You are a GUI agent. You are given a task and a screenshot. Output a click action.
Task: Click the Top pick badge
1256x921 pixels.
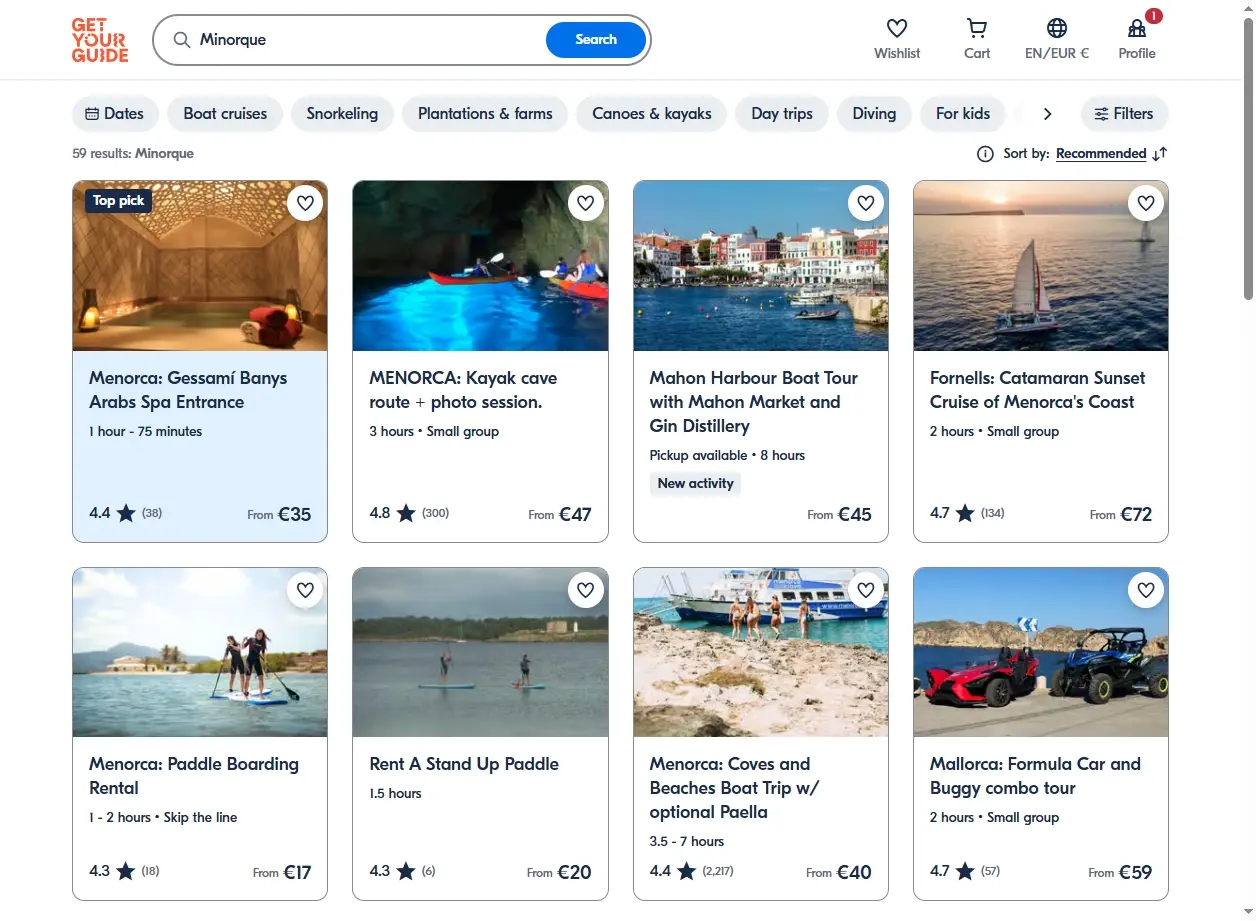click(x=118, y=201)
